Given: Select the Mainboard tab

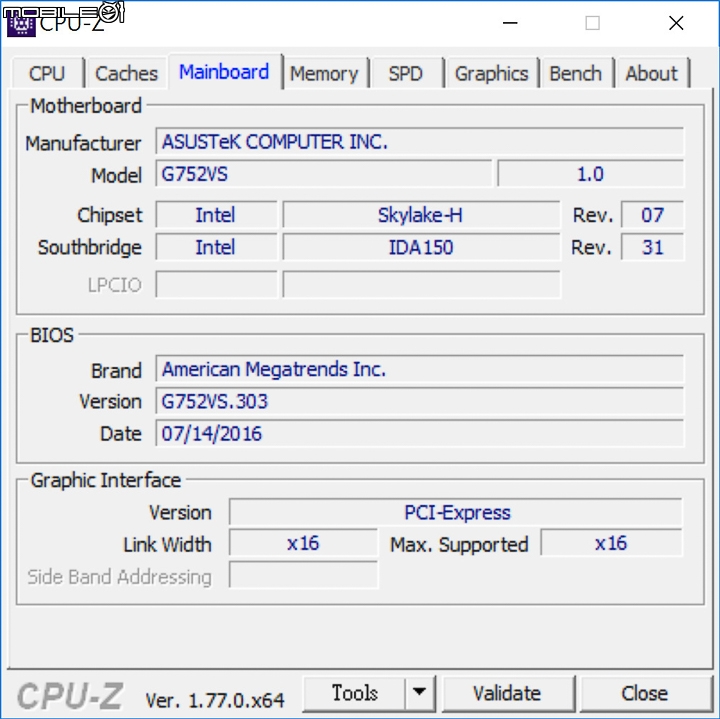Looking at the screenshot, I should pyautogui.click(x=225, y=72).
